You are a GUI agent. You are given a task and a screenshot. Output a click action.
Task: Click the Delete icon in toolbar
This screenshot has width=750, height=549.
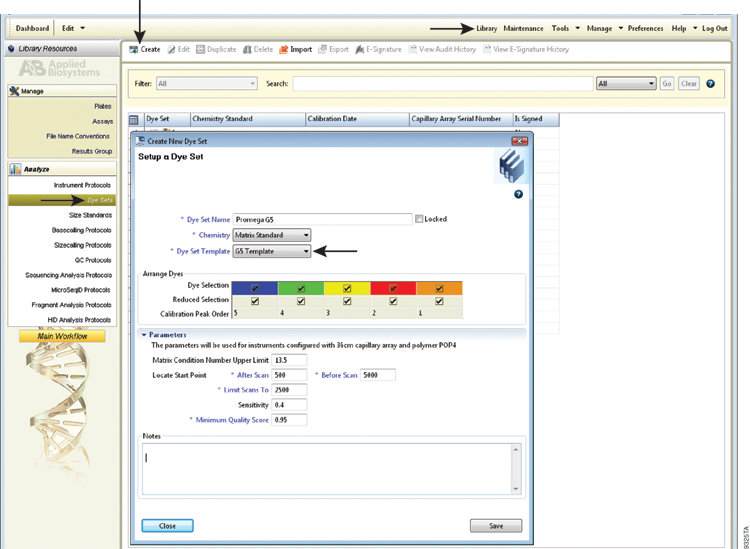247,49
